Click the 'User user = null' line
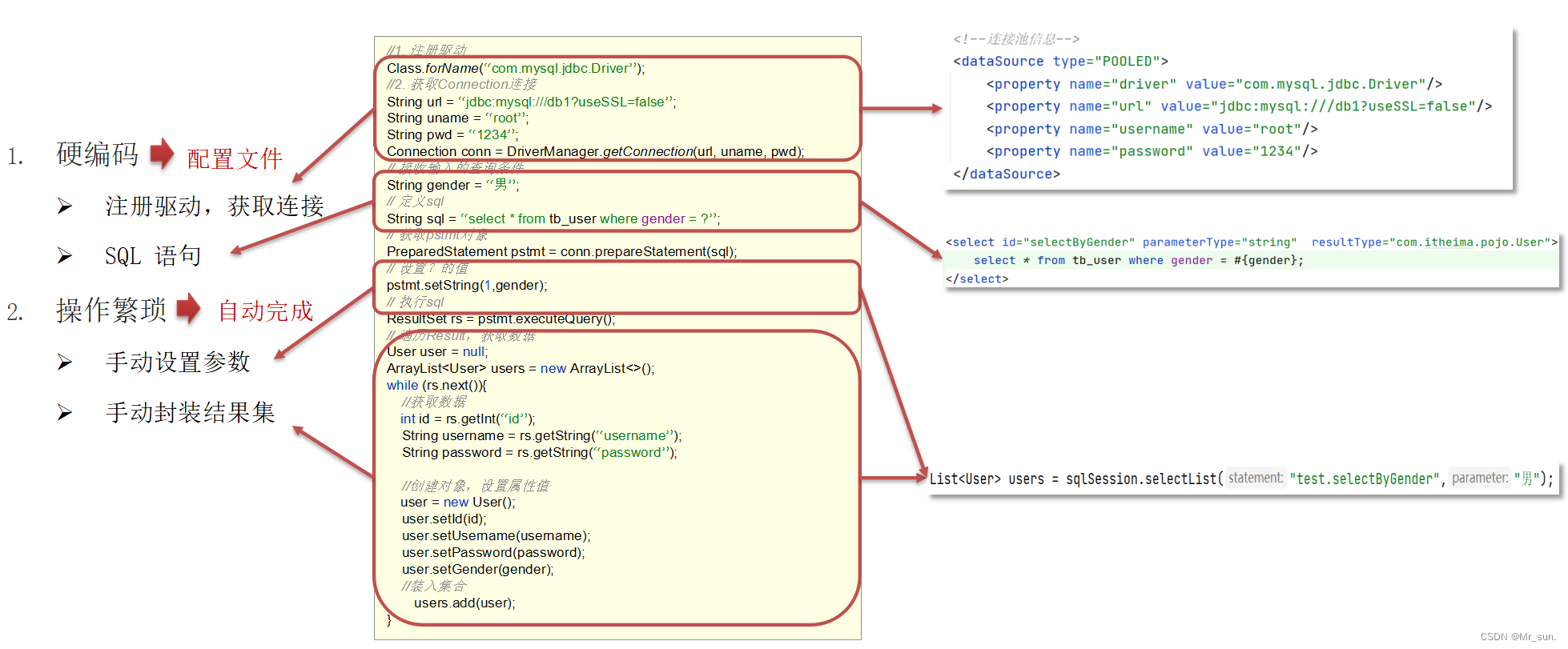The width and height of the screenshot is (1568, 649). [x=437, y=351]
